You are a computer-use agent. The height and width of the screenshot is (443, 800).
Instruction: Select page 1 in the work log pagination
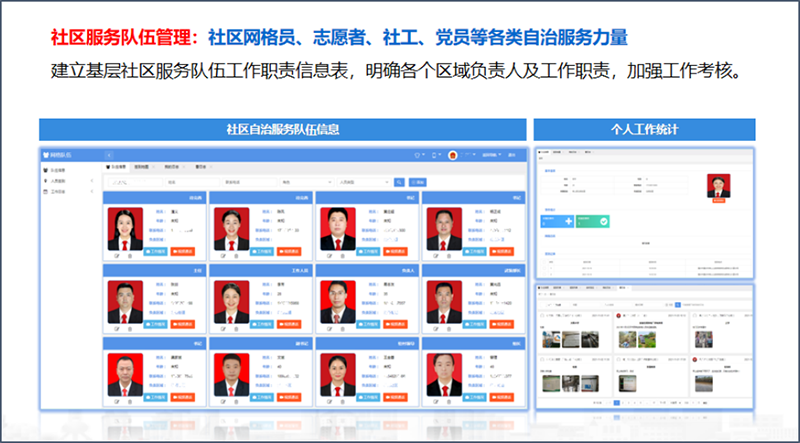616,403
